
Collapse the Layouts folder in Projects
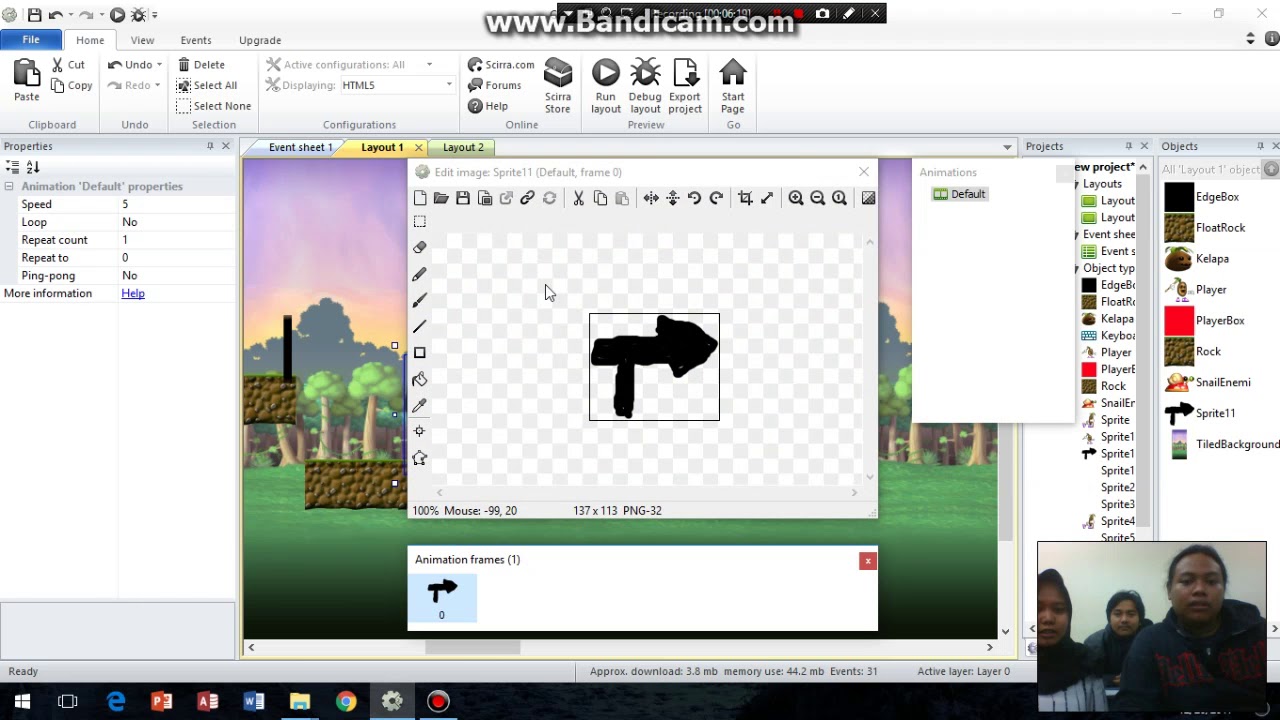[x=1077, y=184]
